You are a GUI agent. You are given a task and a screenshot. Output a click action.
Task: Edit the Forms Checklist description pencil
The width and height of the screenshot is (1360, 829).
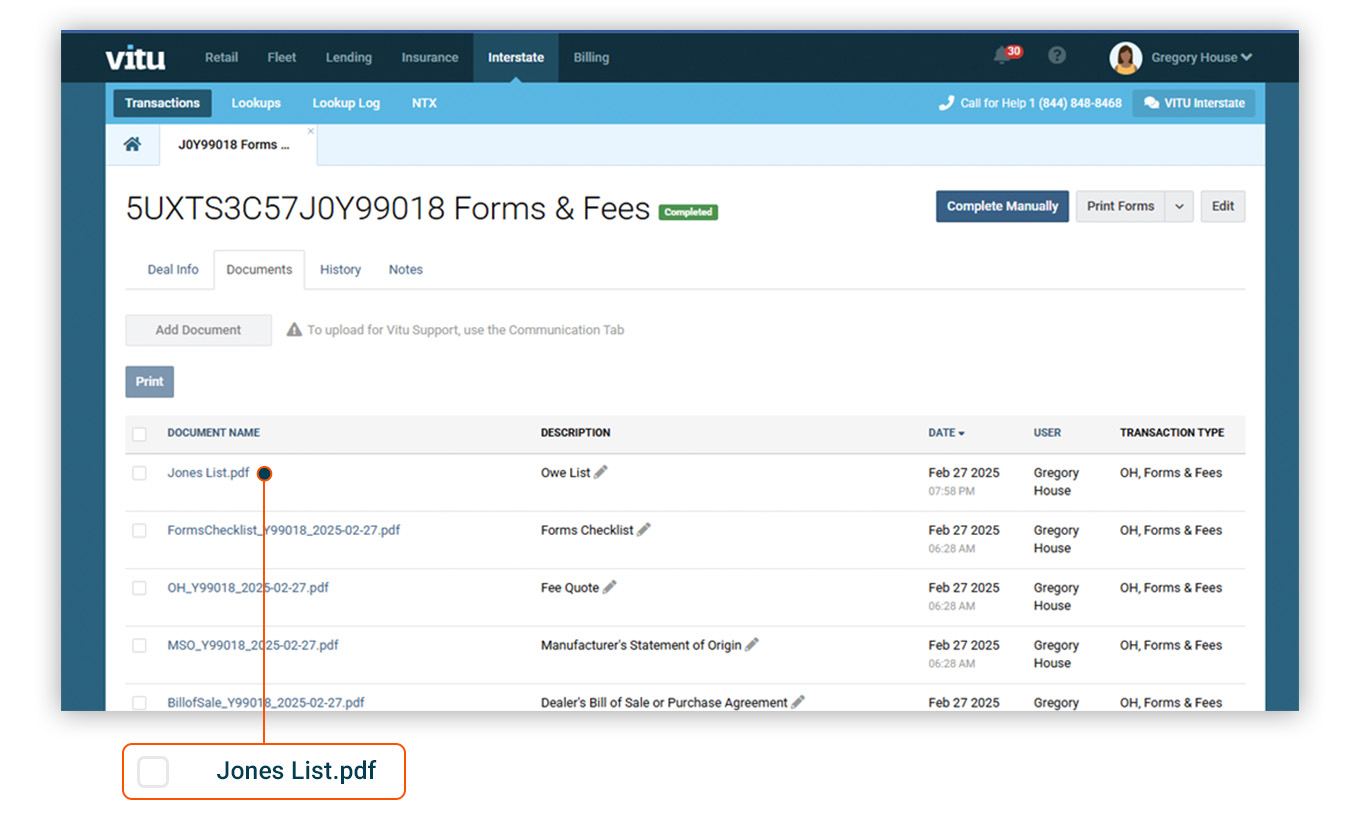coord(645,530)
